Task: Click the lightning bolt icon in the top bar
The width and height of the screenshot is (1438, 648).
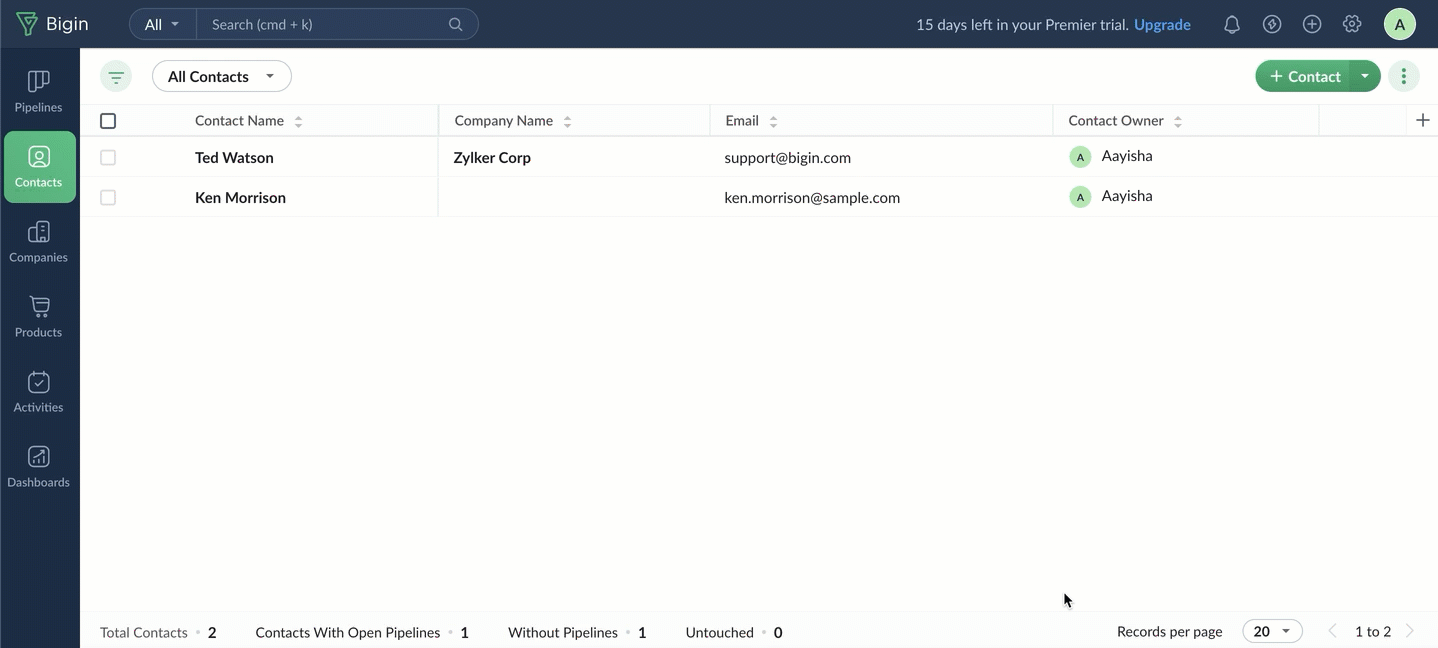Action: pyautogui.click(x=1272, y=24)
